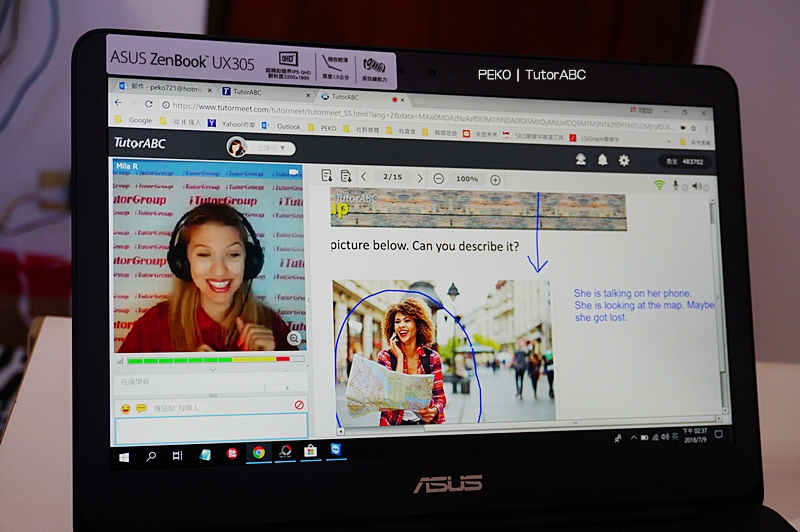800x532 pixels.
Task: Click the speech bubble icon in chat
Action: tap(141, 408)
